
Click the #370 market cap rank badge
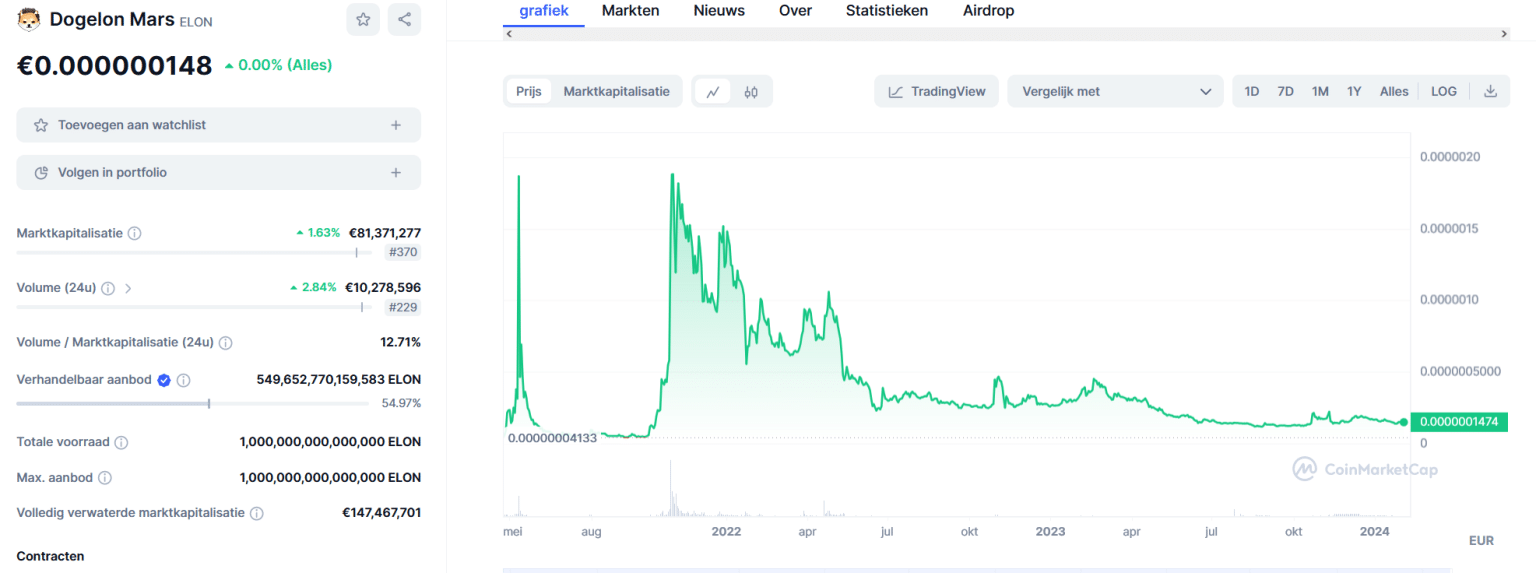pos(403,253)
